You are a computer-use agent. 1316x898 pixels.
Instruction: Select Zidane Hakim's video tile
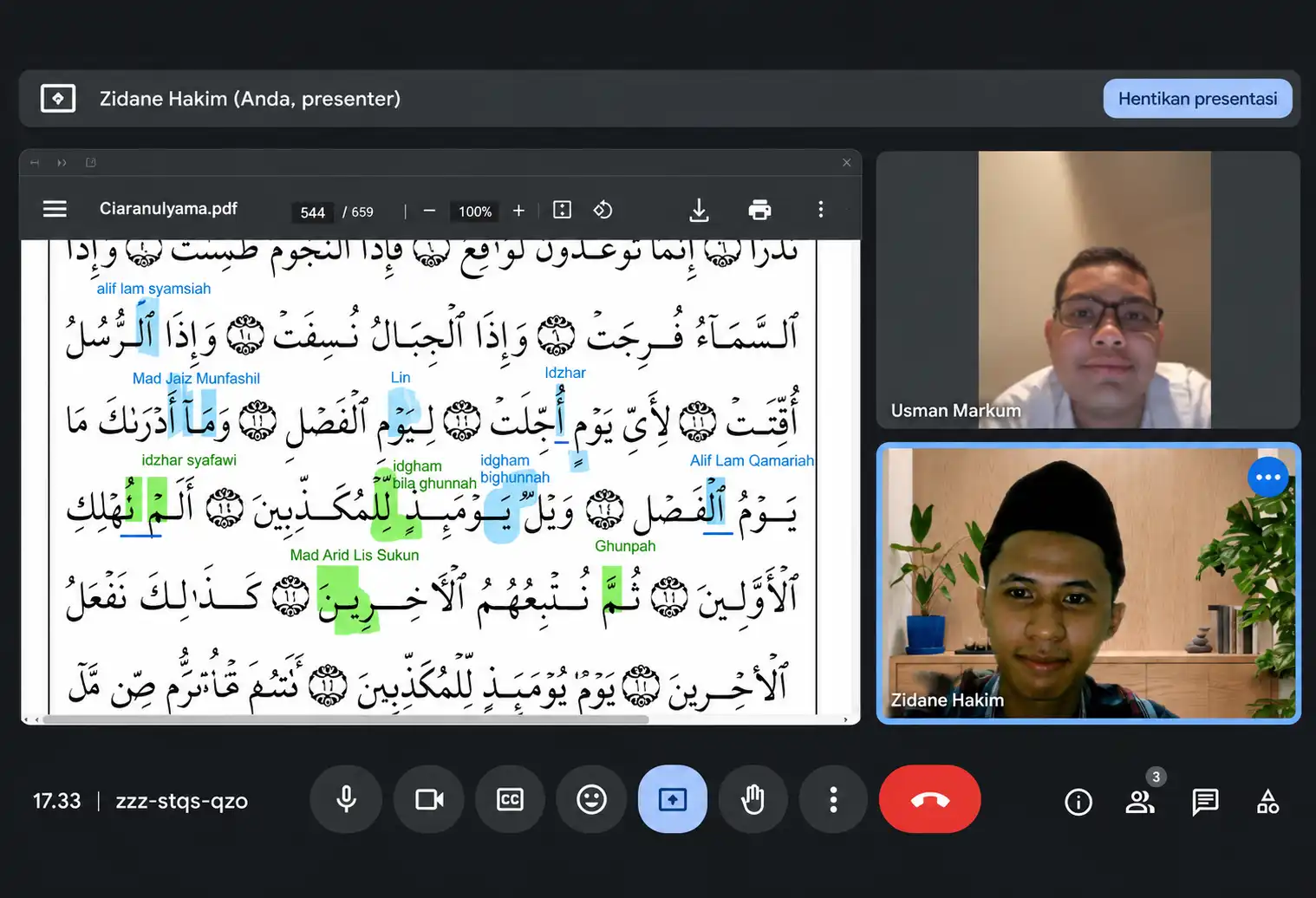[1088, 582]
